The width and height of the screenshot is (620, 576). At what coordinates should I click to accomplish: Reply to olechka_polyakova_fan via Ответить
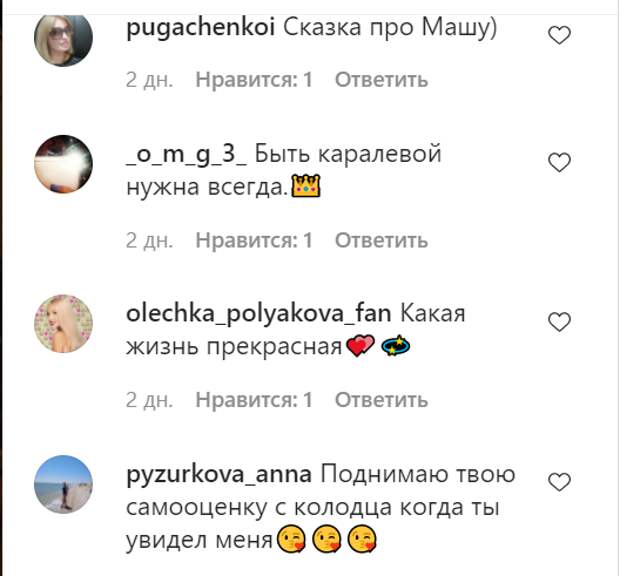pyautogui.click(x=382, y=400)
